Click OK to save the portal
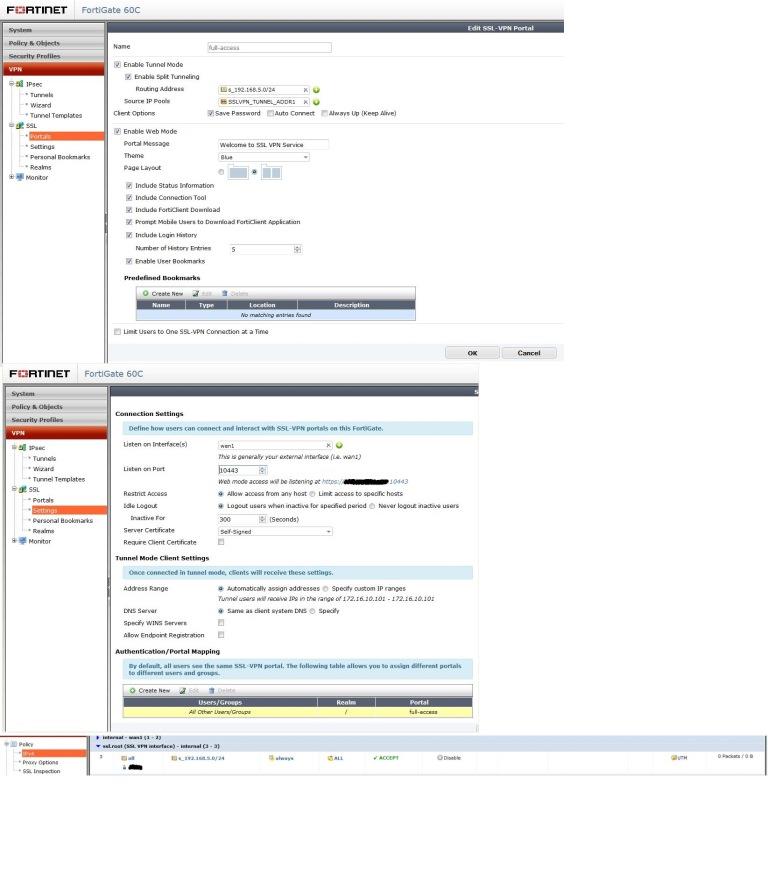 pyautogui.click(x=472, y=353)
